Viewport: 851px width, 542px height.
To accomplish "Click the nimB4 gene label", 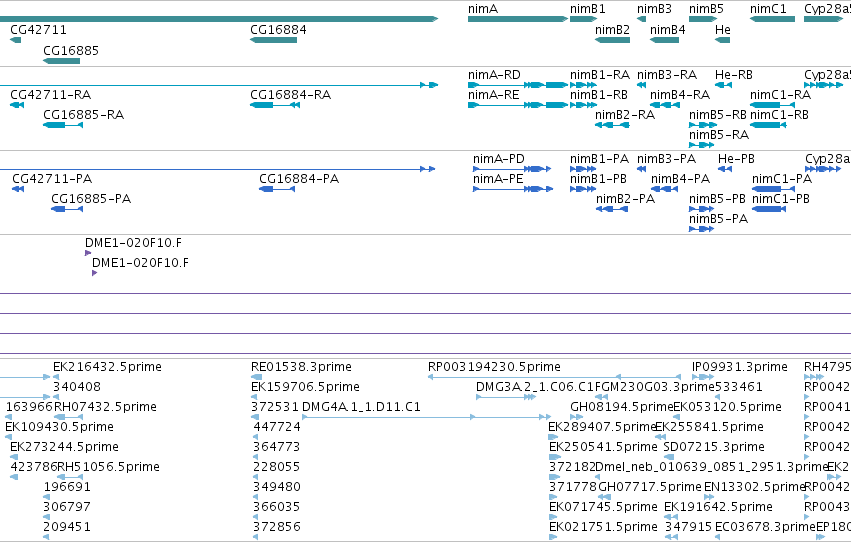I will click(x=668, y=29).
